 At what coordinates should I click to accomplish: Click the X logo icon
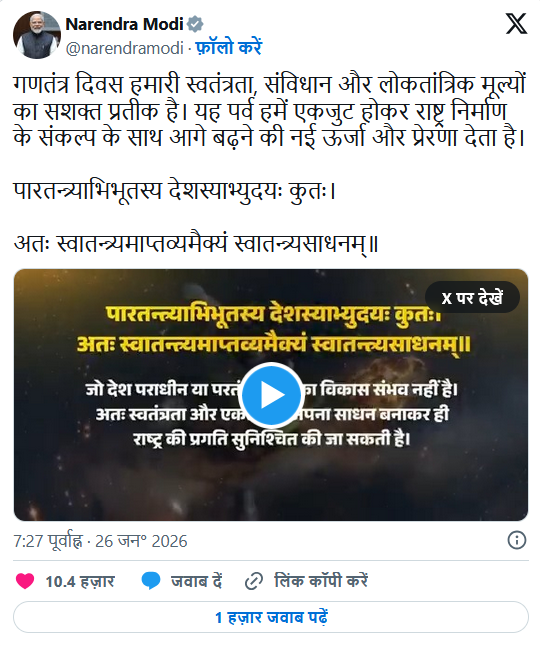point(516,23)
